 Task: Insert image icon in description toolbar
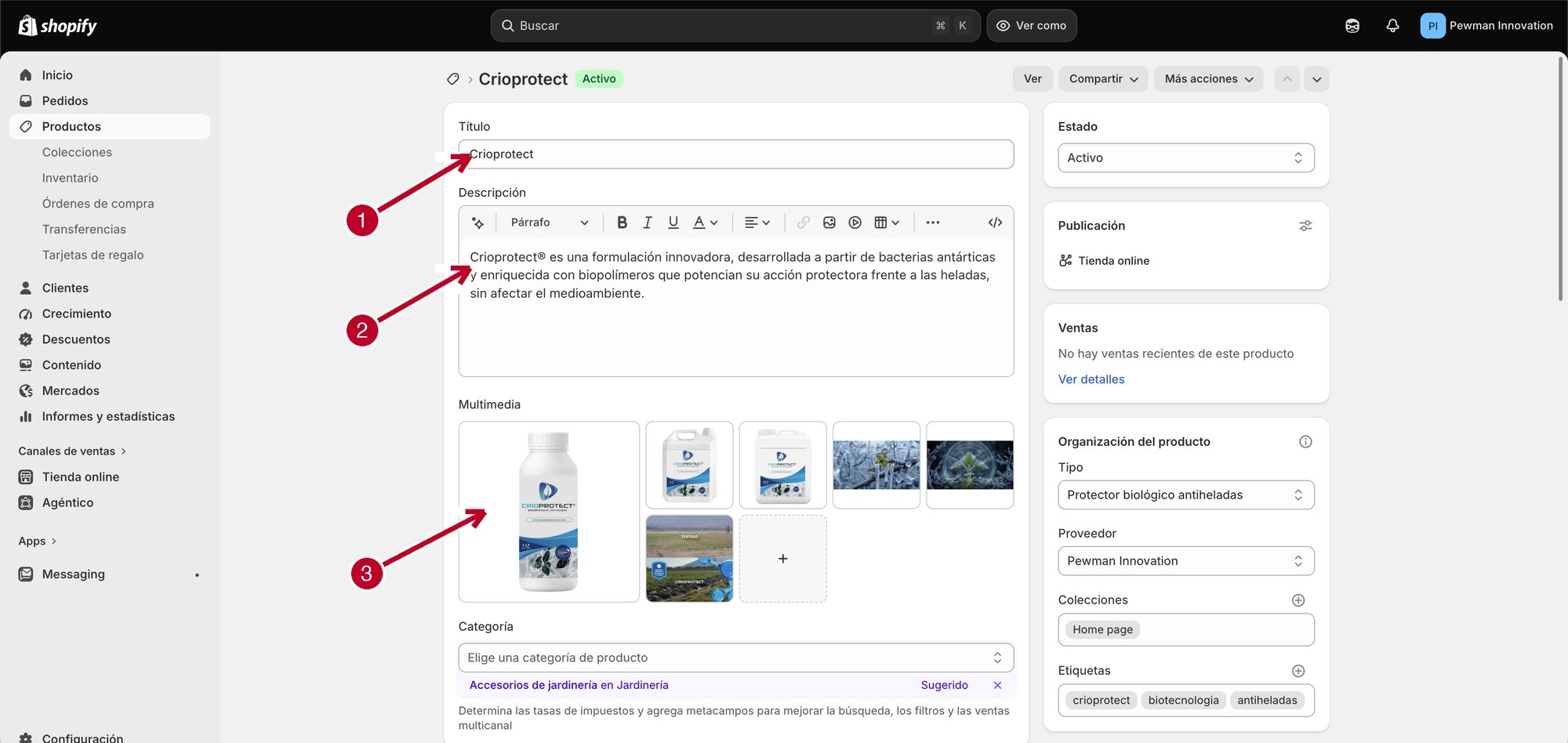pos(829,223)
